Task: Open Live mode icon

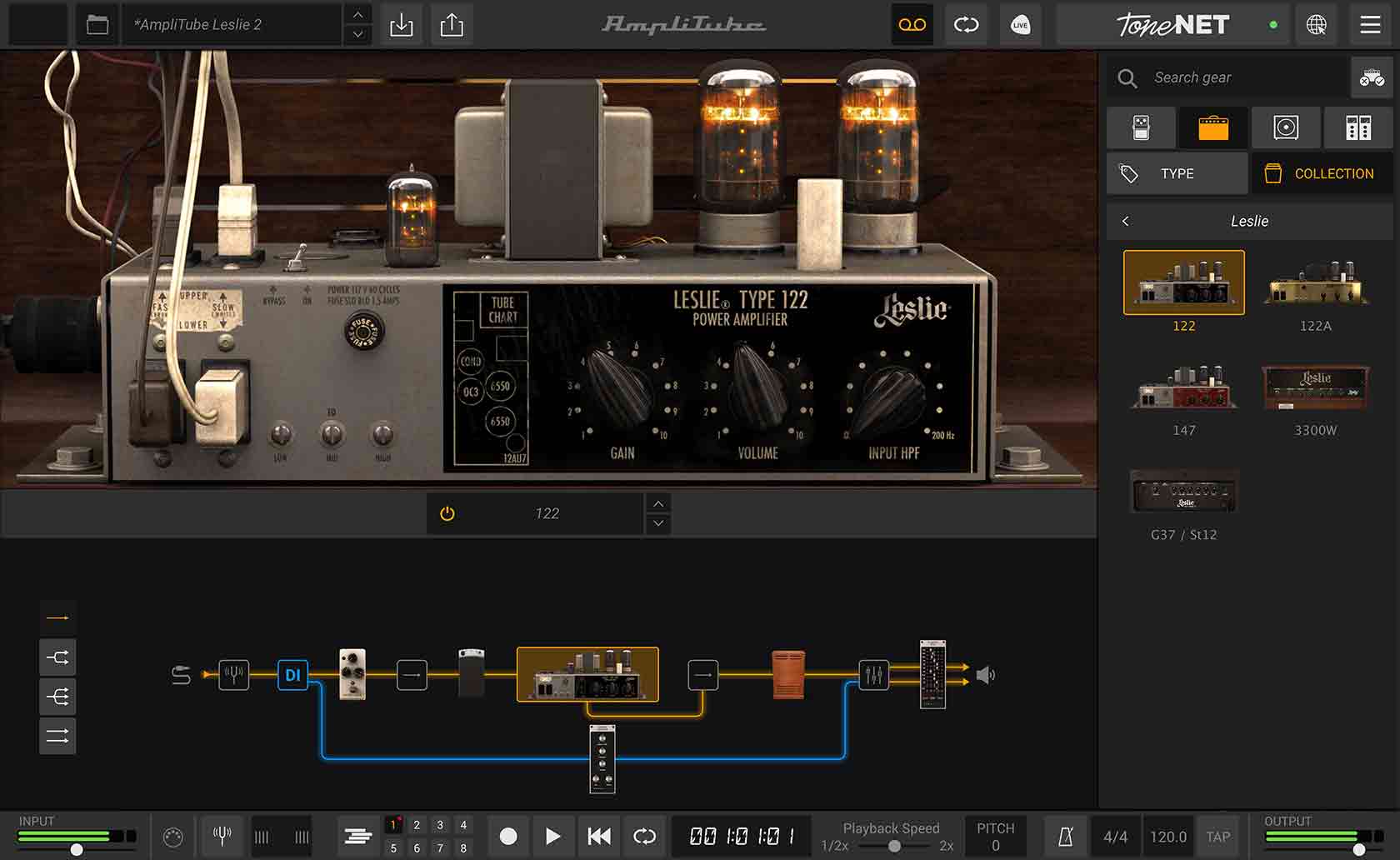Action: point(1020,24)
